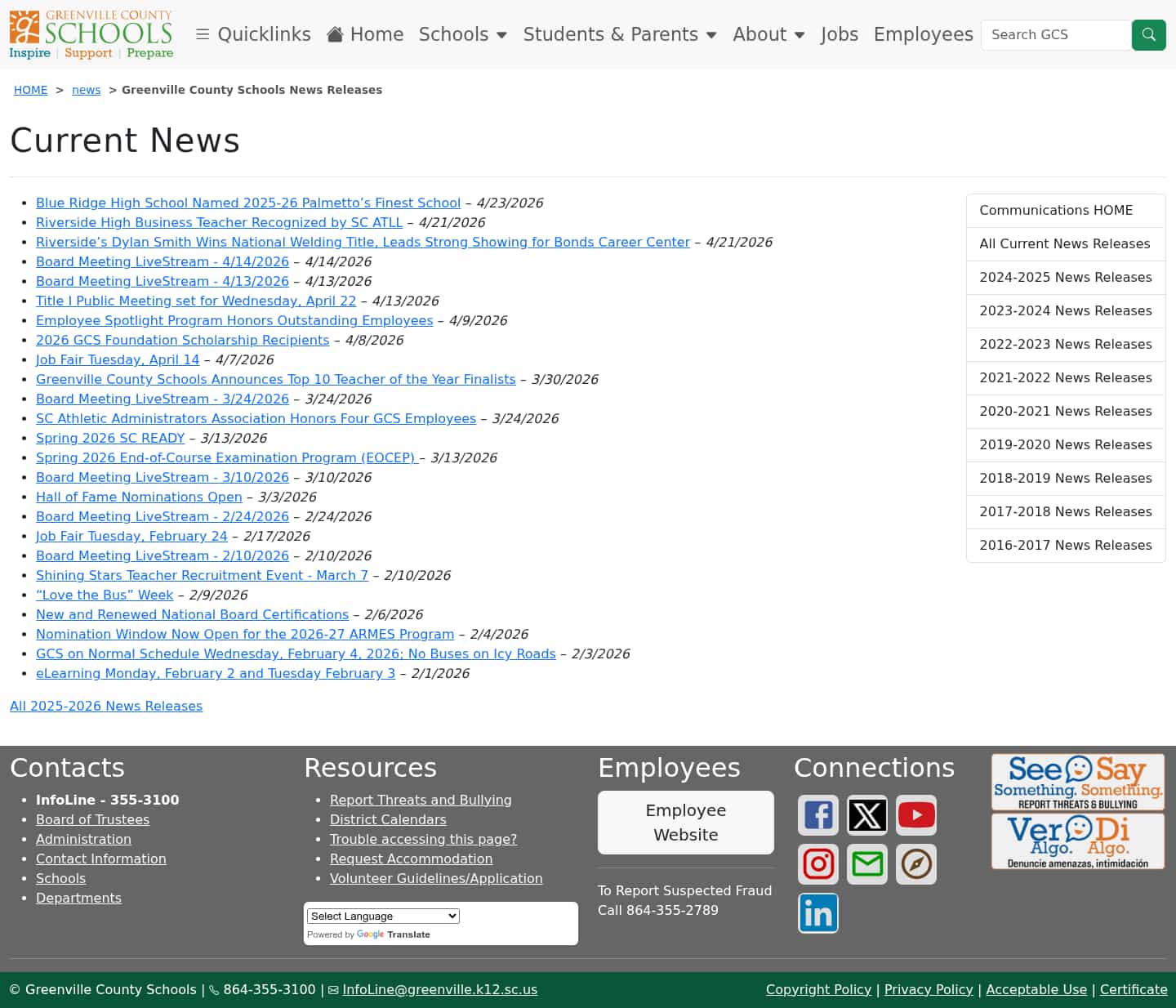
Task: Click the YouTube icon under Connections
Action: [915, 814]
